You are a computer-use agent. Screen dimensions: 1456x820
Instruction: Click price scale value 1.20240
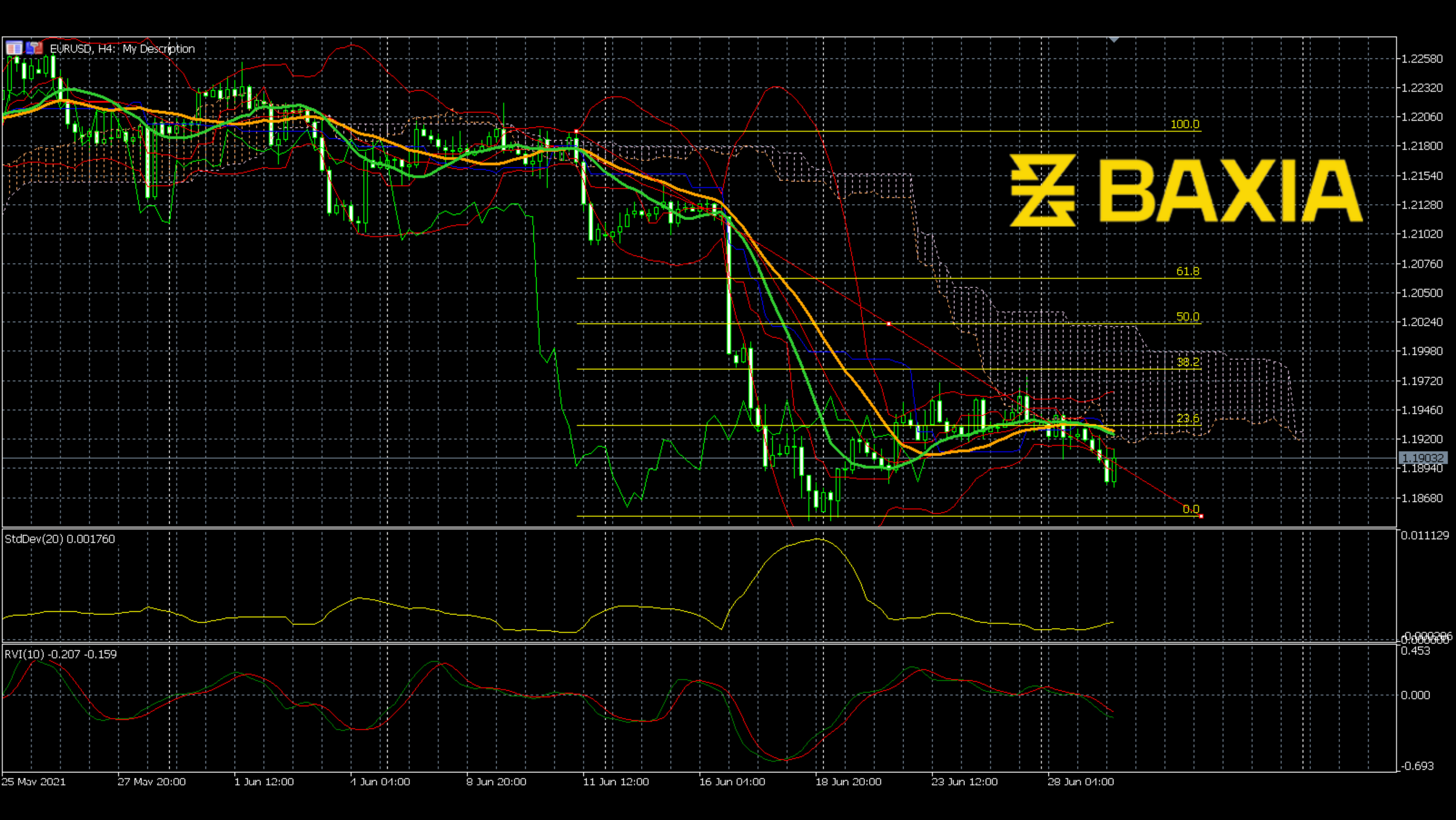click(x=1422, y=322)
